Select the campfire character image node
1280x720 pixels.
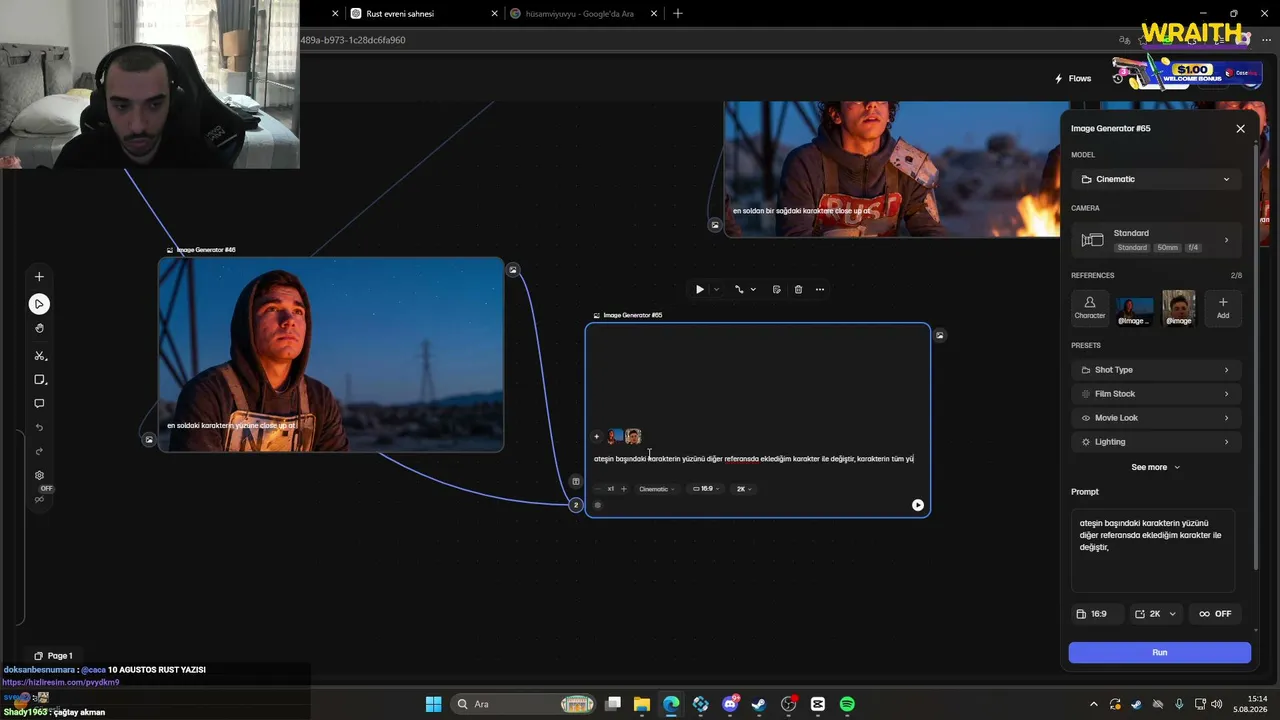[891, 169]
